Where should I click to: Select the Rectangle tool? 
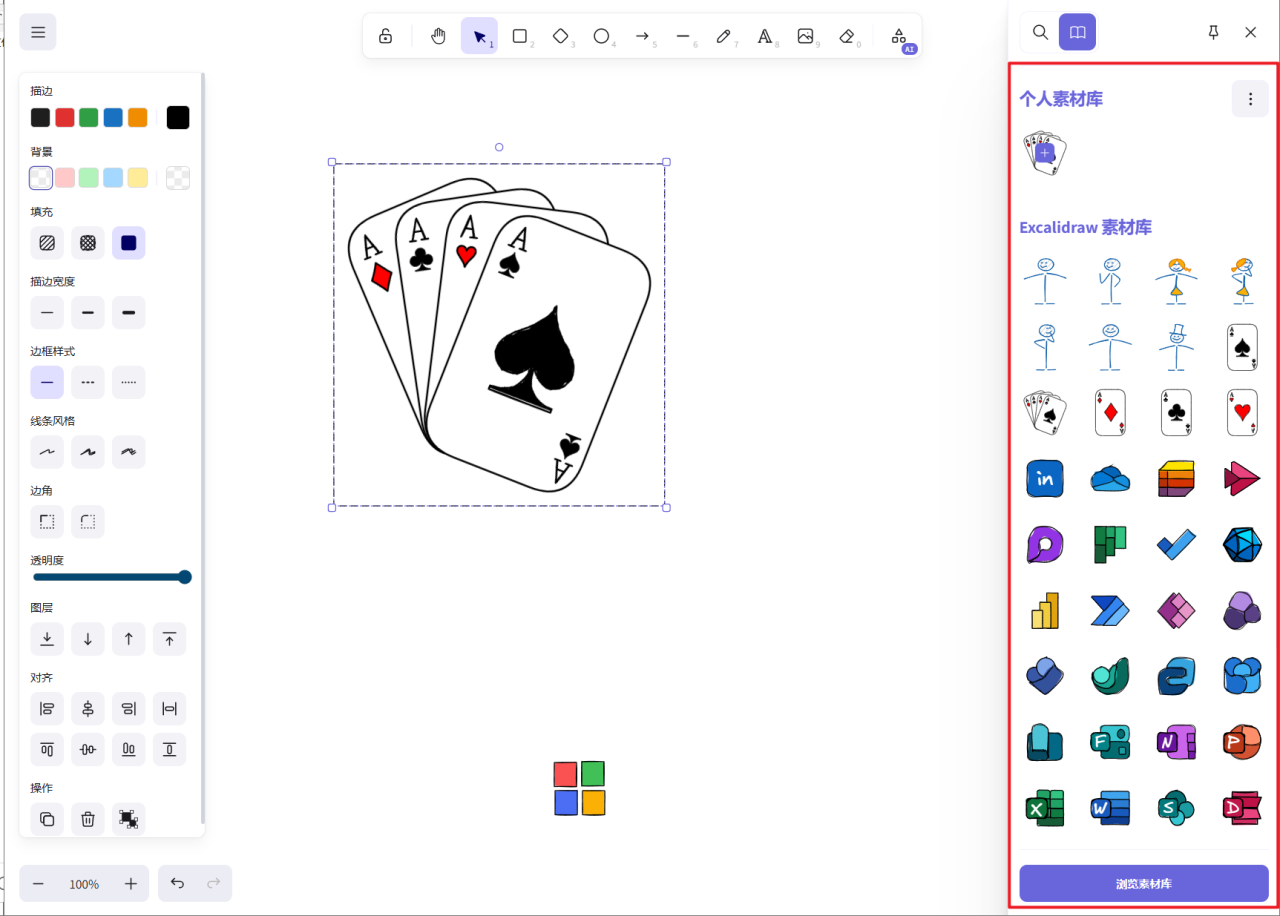[520, 35]
